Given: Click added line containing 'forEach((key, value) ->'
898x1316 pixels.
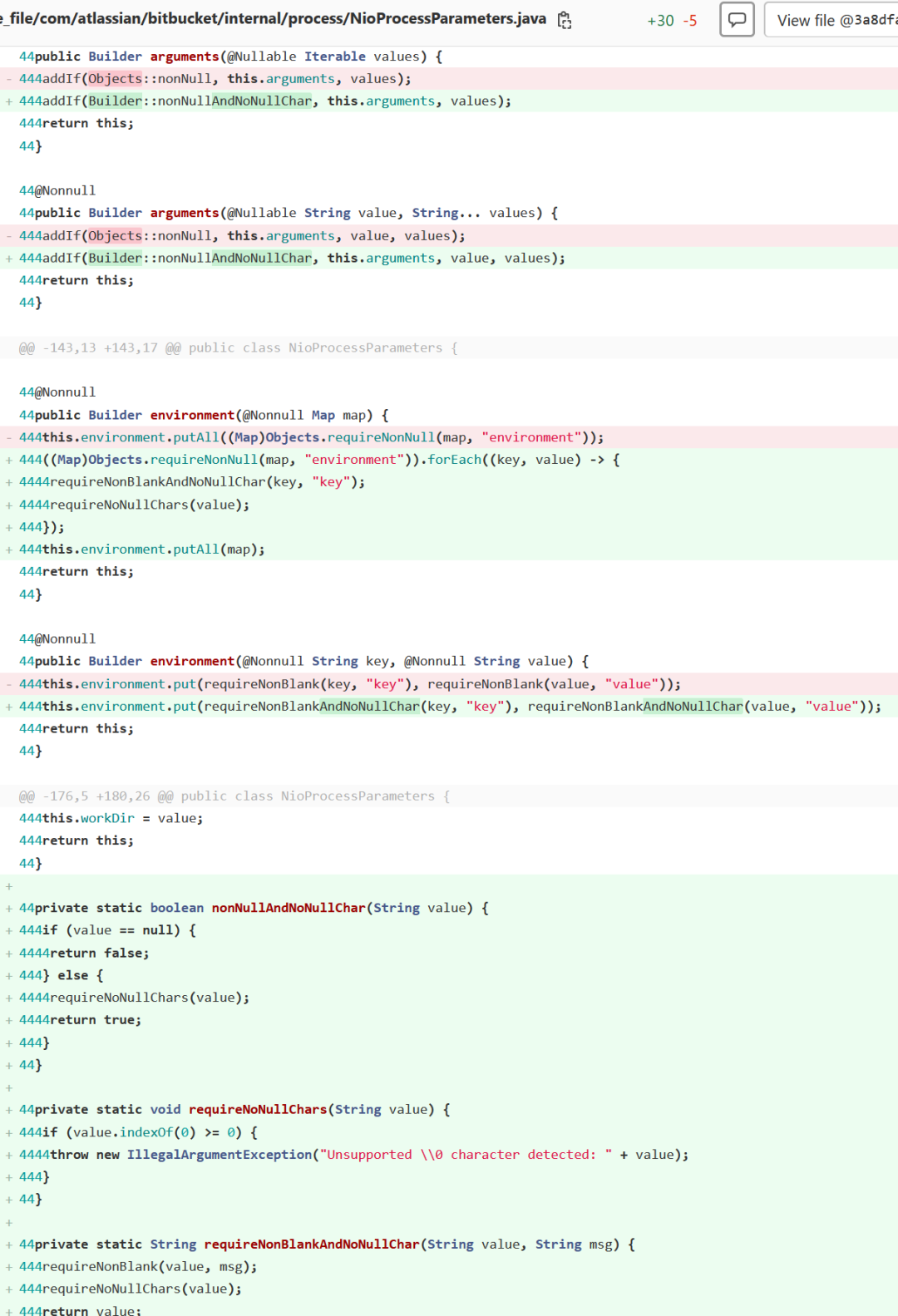Looking at the screenshot, I should click(x=449, y=460).
